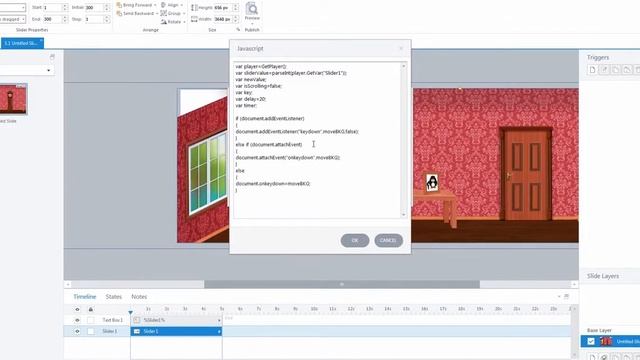640x360 pixels.
Task: Create a new trigger in Triggers panel
Action: point(593,70)
